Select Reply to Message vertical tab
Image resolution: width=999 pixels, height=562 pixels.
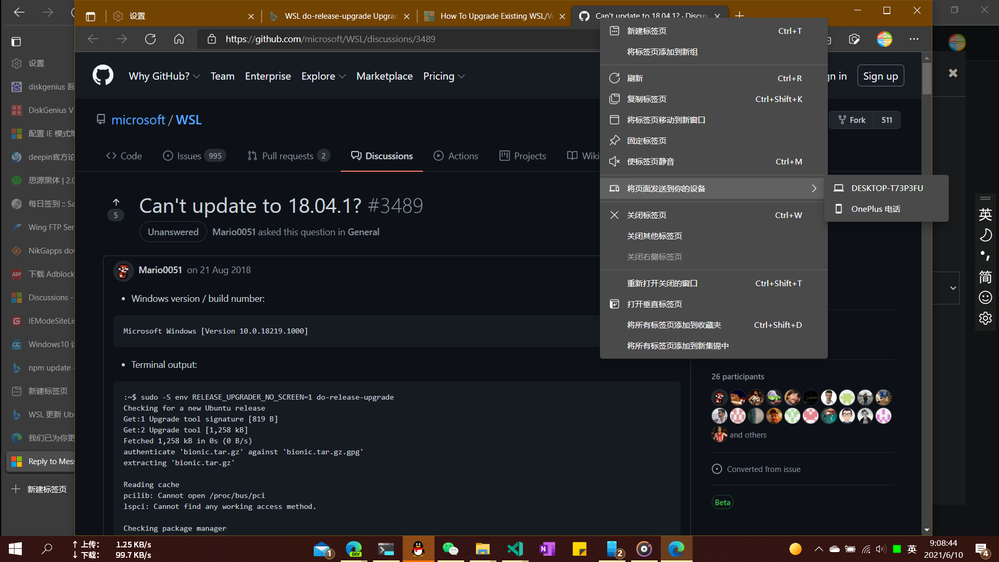pyautogui.click(x=40, y=461)
